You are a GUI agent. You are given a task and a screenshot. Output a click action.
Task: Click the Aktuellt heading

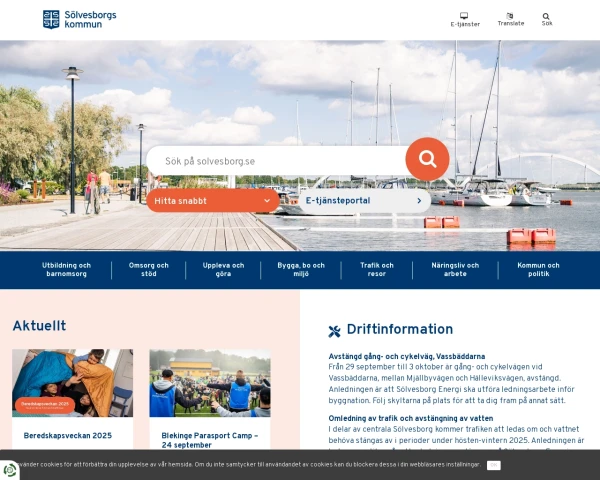tap(39, 326)
